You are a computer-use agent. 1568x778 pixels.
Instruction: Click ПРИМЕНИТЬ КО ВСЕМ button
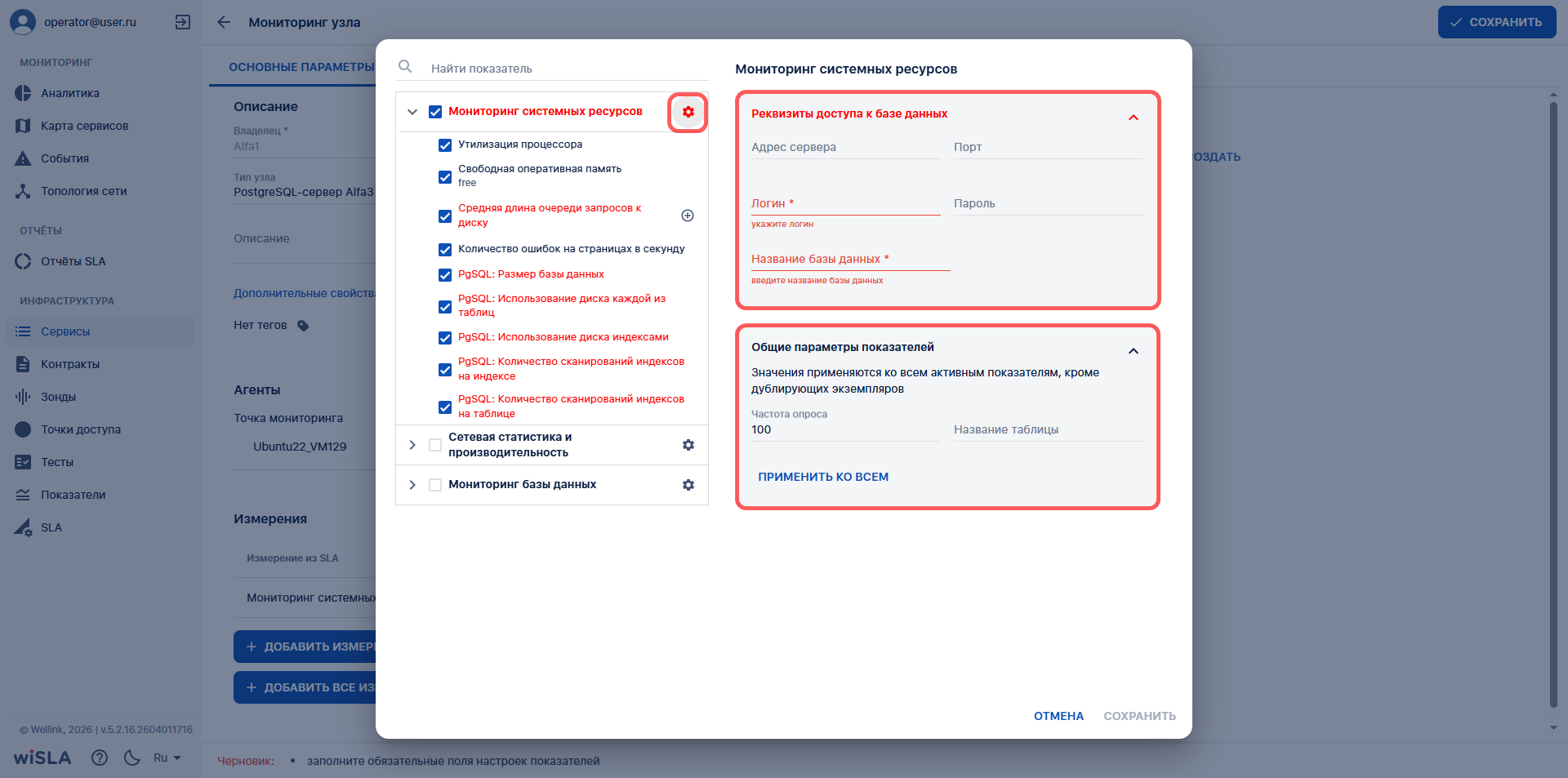coord(823,477)
